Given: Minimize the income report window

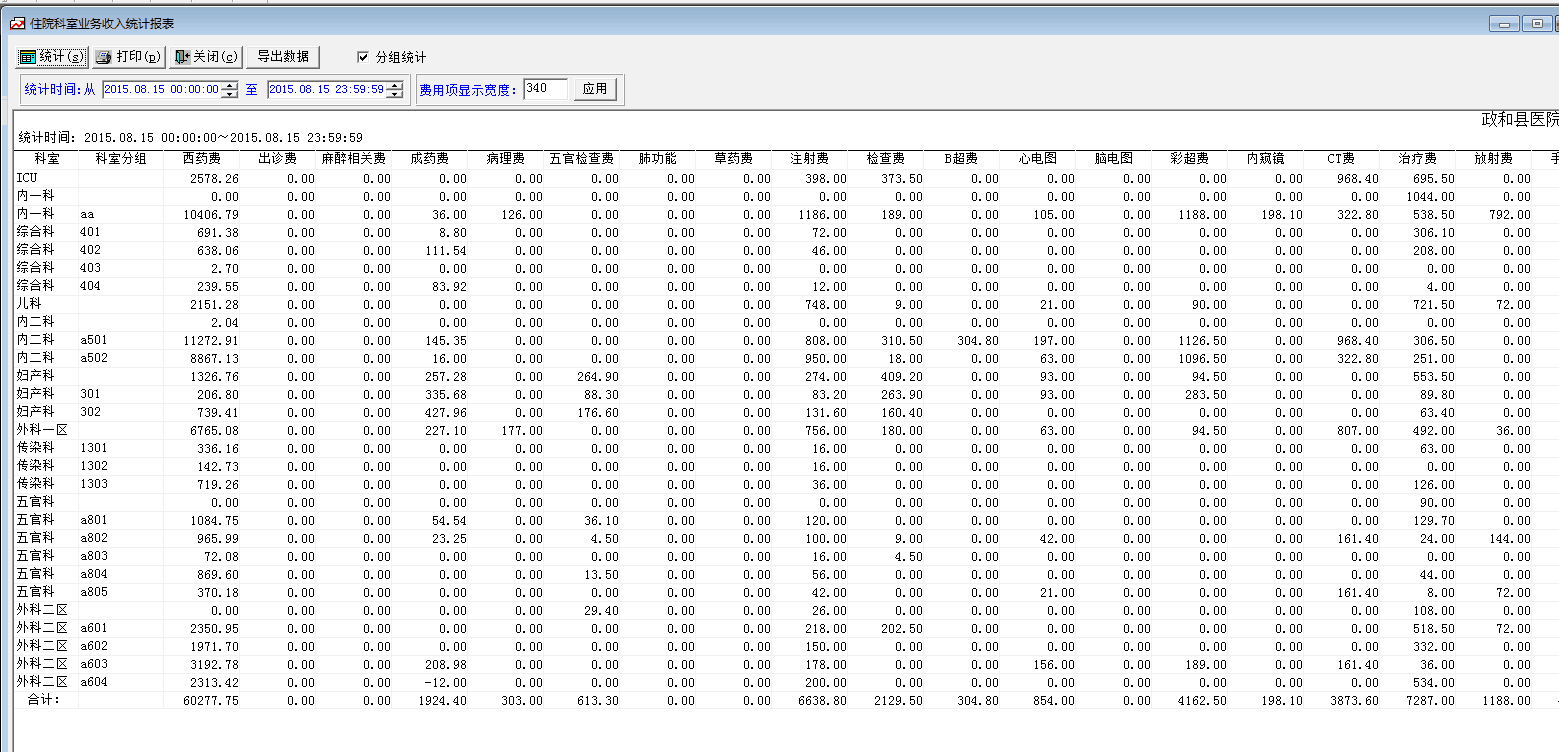Looking at the screenshot, I should tap(1502, 24).
